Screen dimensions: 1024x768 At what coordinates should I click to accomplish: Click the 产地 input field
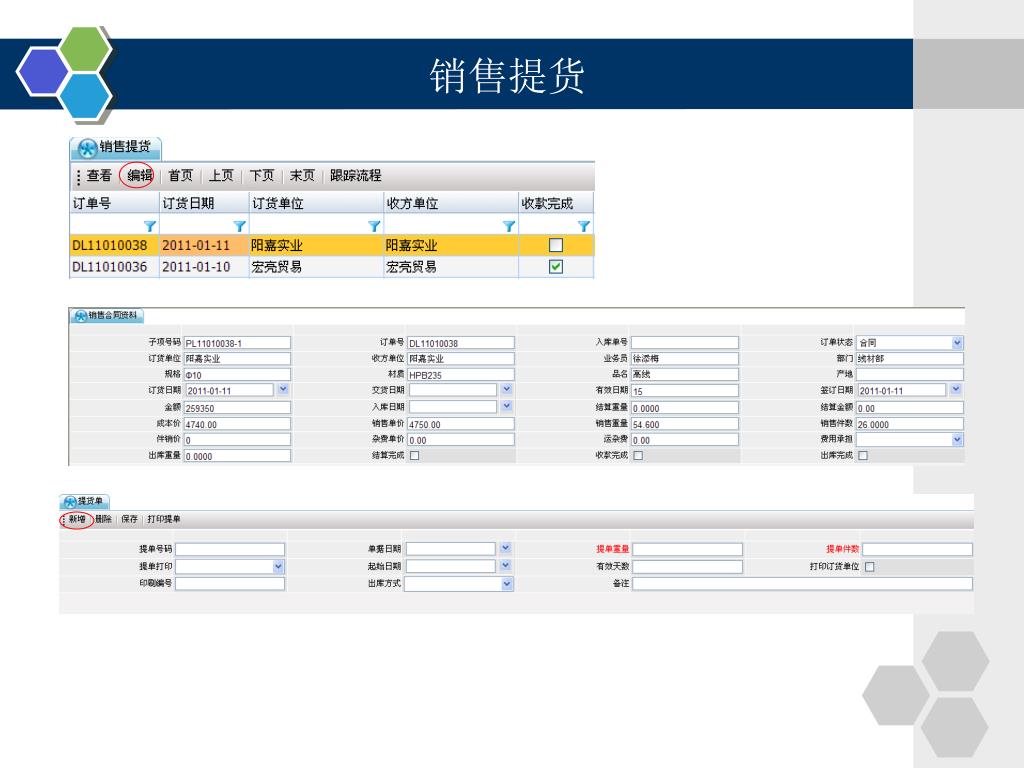point(910,374)
